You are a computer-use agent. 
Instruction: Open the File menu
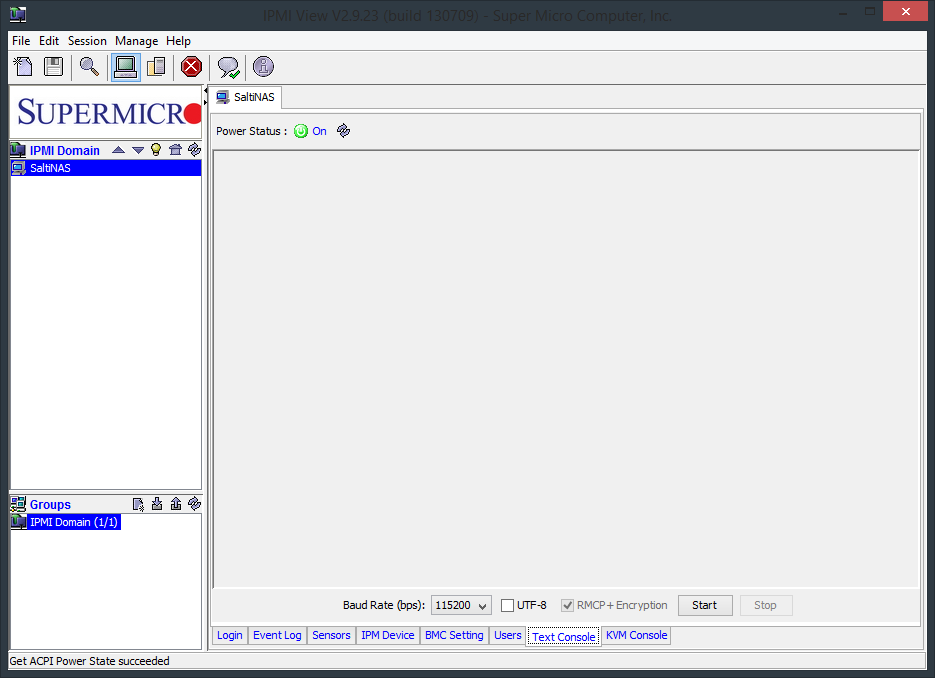click(x=21, y=41)
